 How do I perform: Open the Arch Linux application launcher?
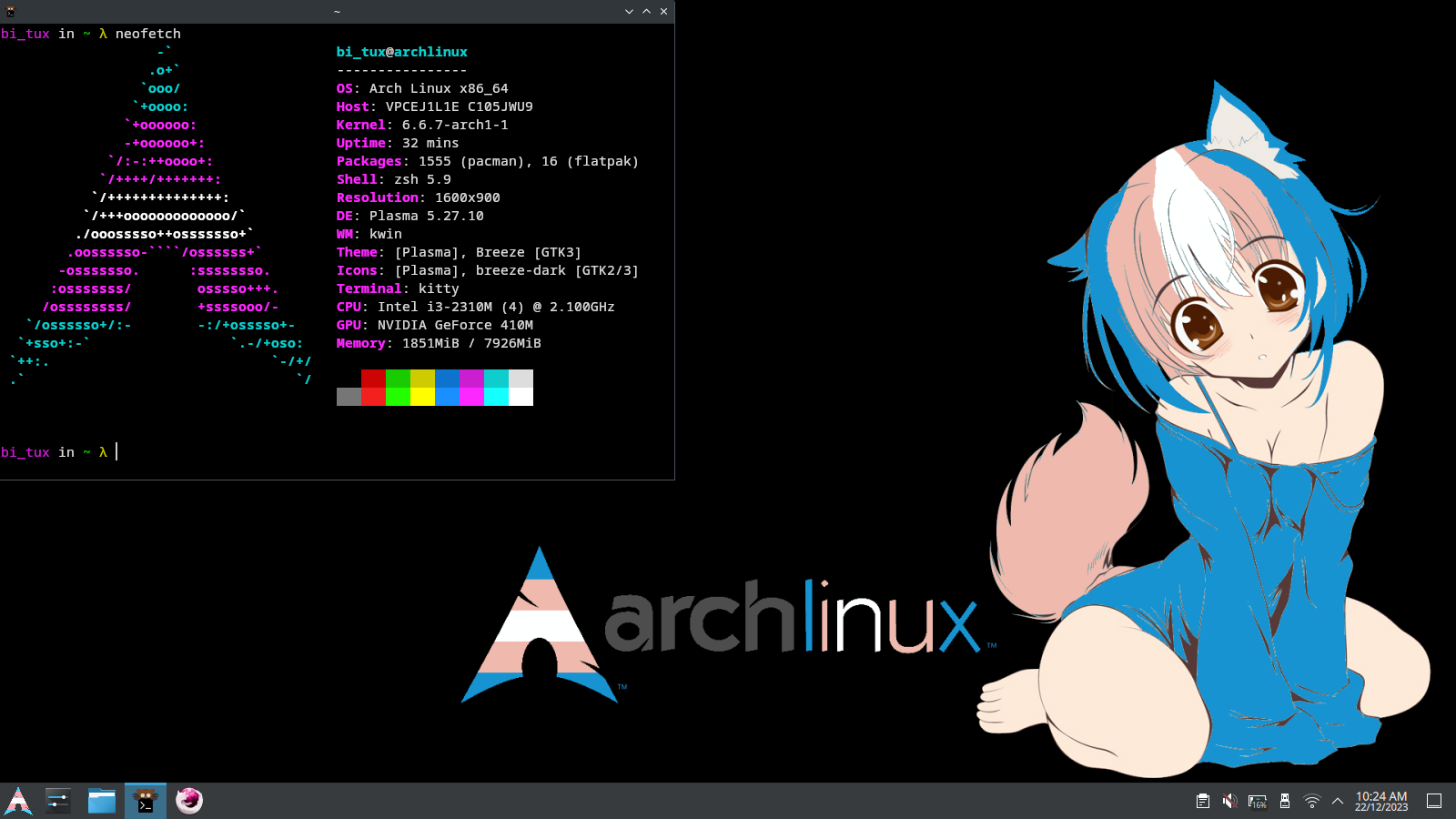(x=18, y=801)
